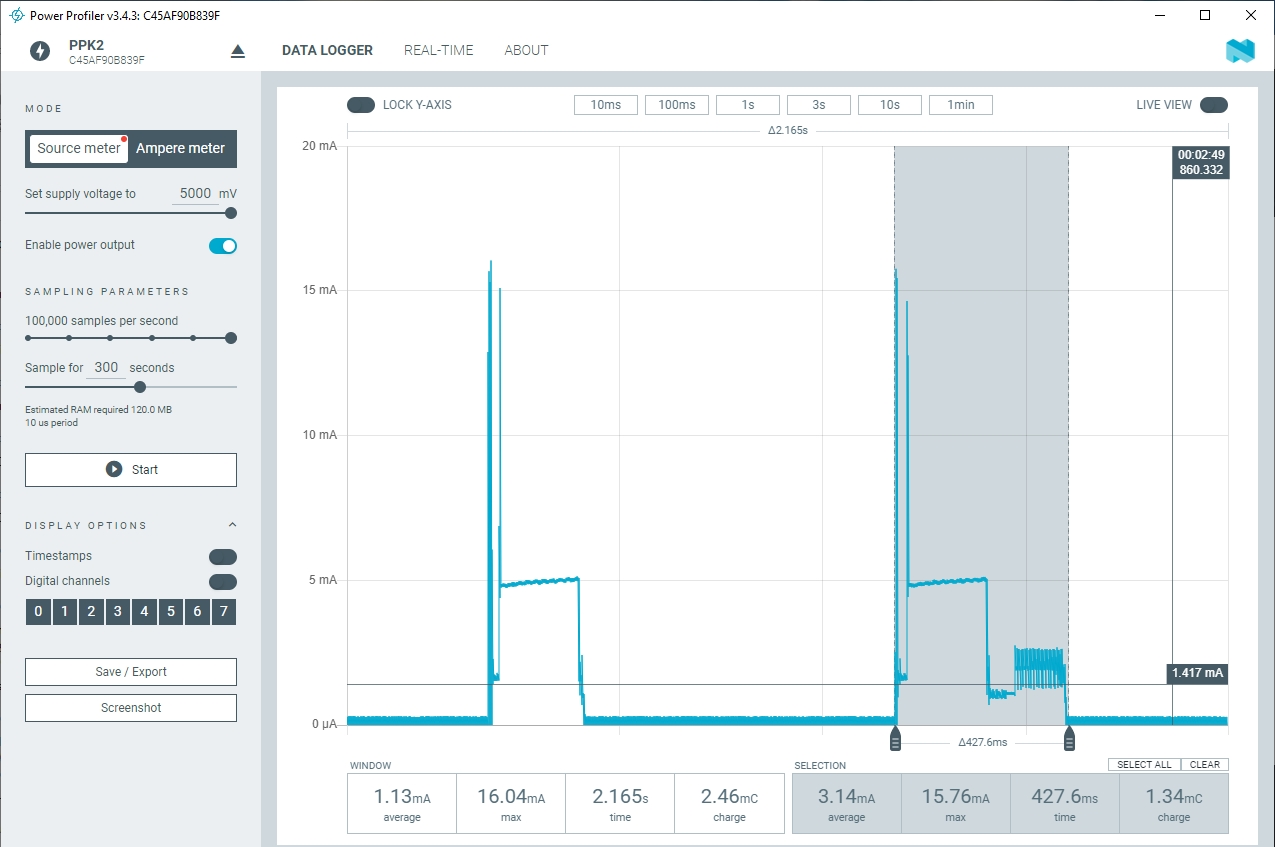Toggle the Live View switch

(1214, 105)
